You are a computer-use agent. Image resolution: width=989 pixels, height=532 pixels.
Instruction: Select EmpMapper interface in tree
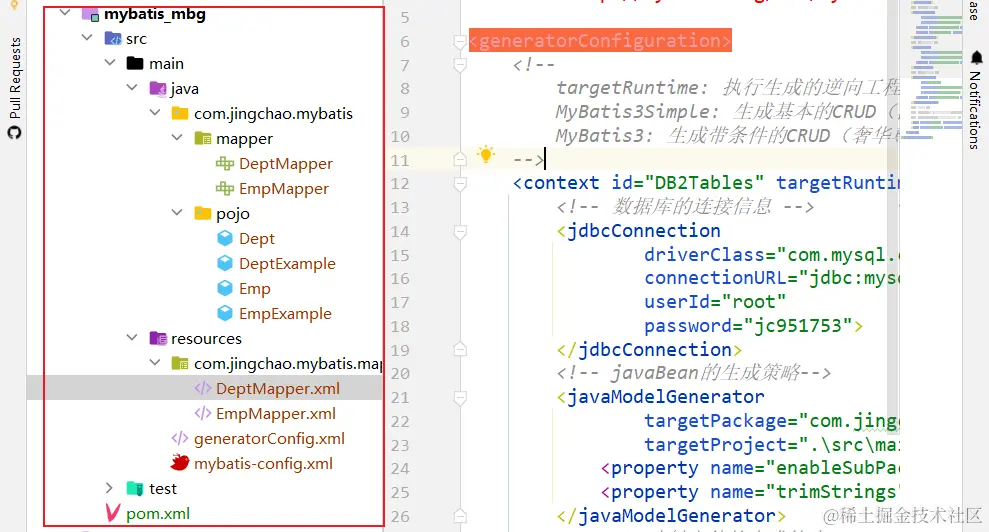pos(284,188)
